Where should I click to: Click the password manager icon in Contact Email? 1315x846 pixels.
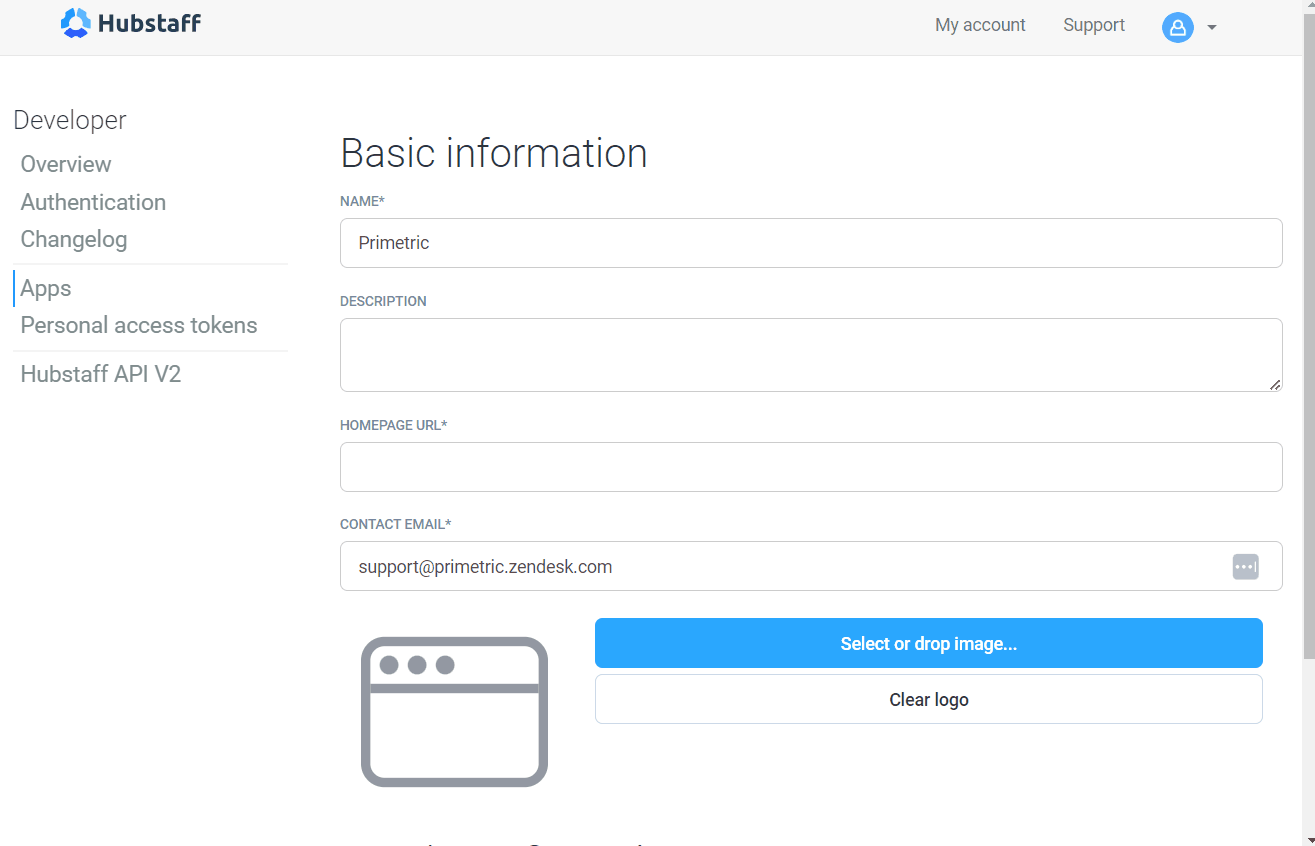(x=1245, y=567)
